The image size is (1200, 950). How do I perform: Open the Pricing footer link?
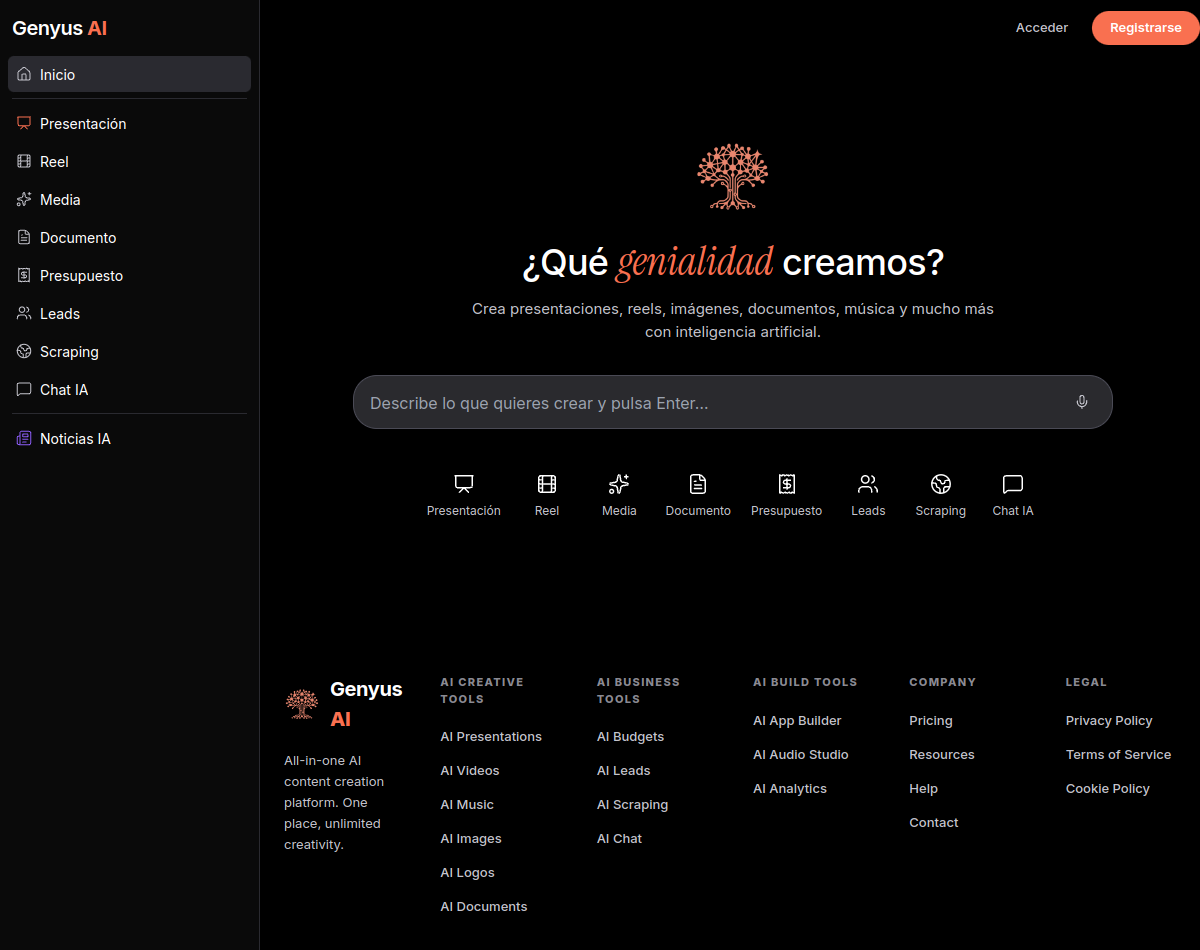pos(931,721)
